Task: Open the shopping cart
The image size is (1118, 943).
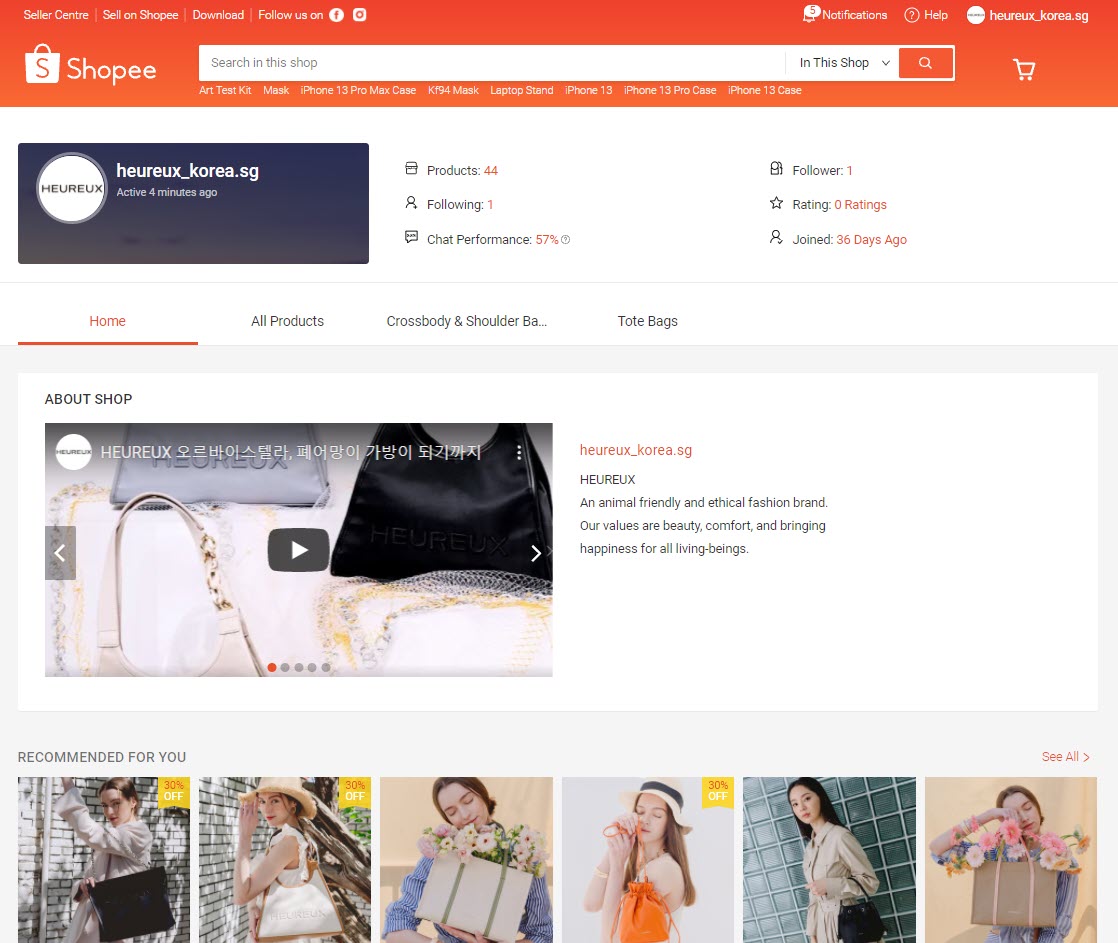Action: pyautogui.click(x=1024, y=69)
